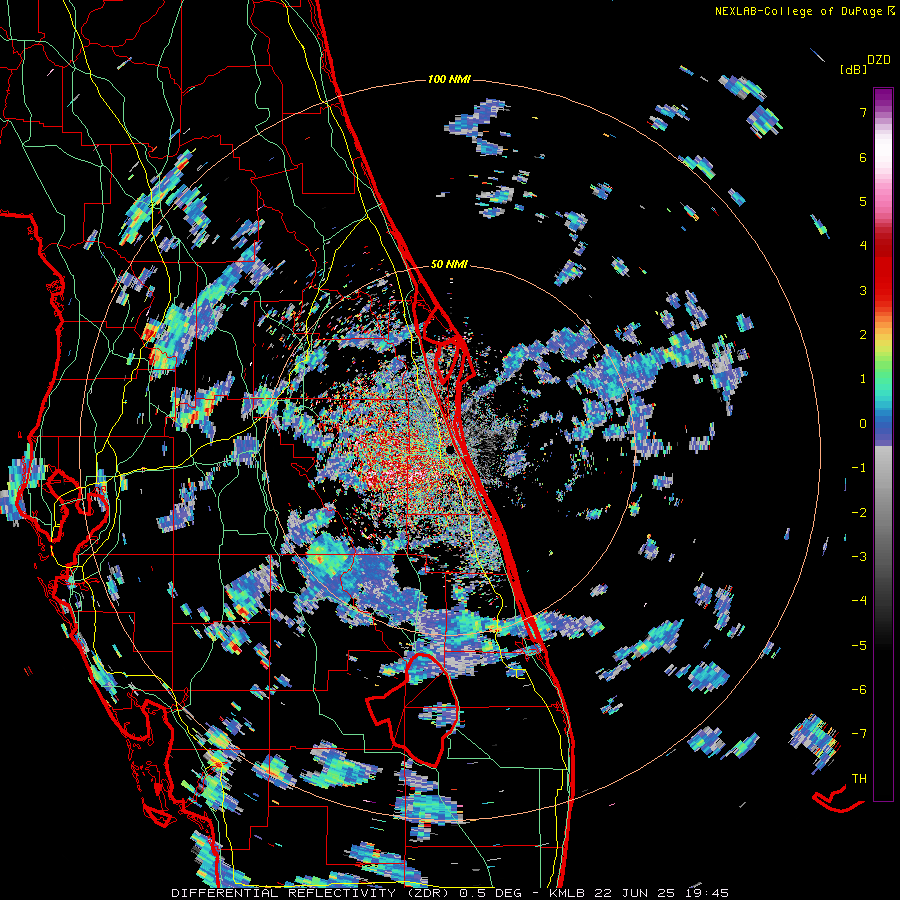Click the black radar site dot at the map center
900x900 pixels.
point(448,449)
